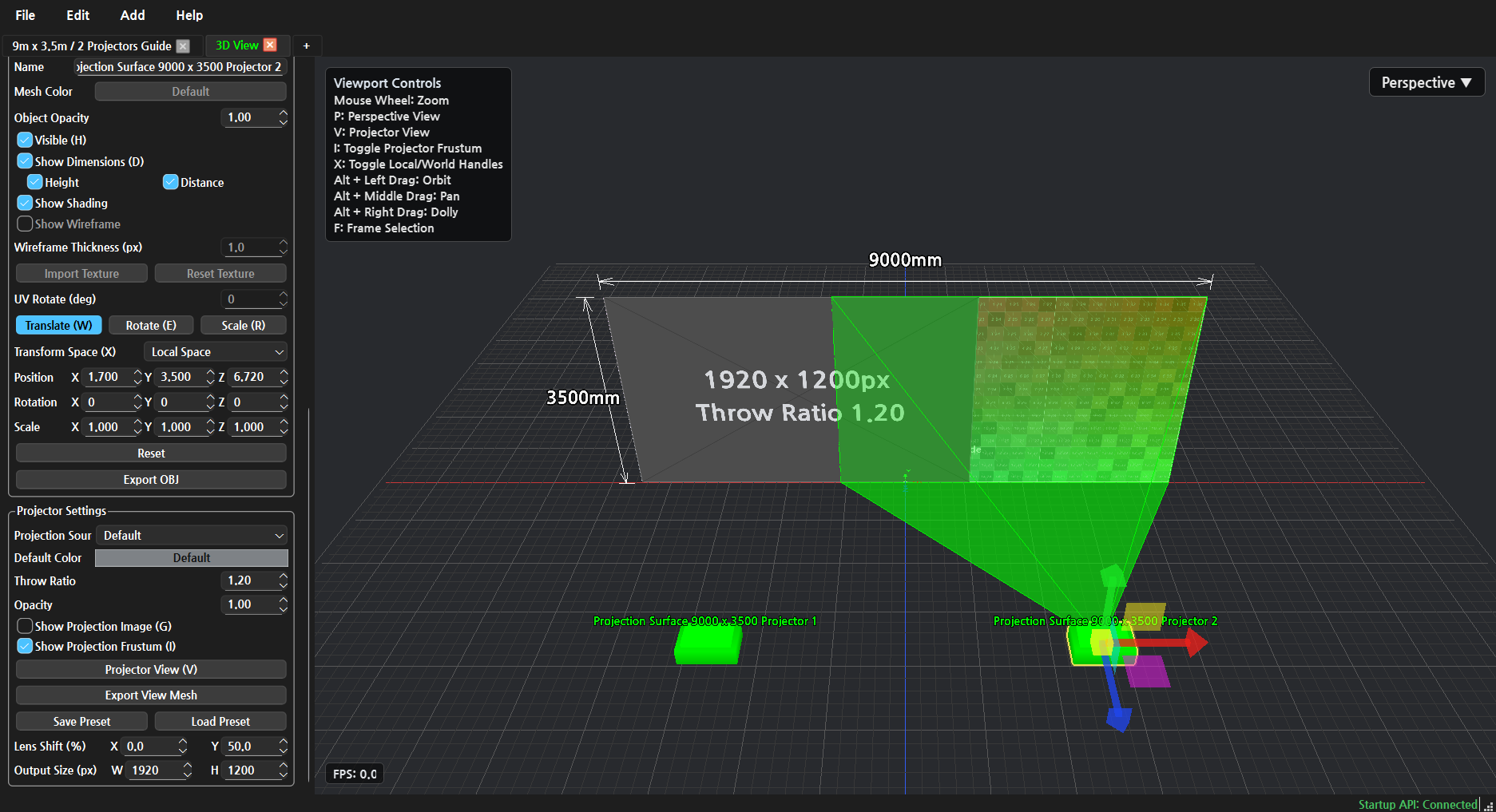This screenshot has height=812, width=1496.
Task: Click Save Preset button
Action: point(81,722)
